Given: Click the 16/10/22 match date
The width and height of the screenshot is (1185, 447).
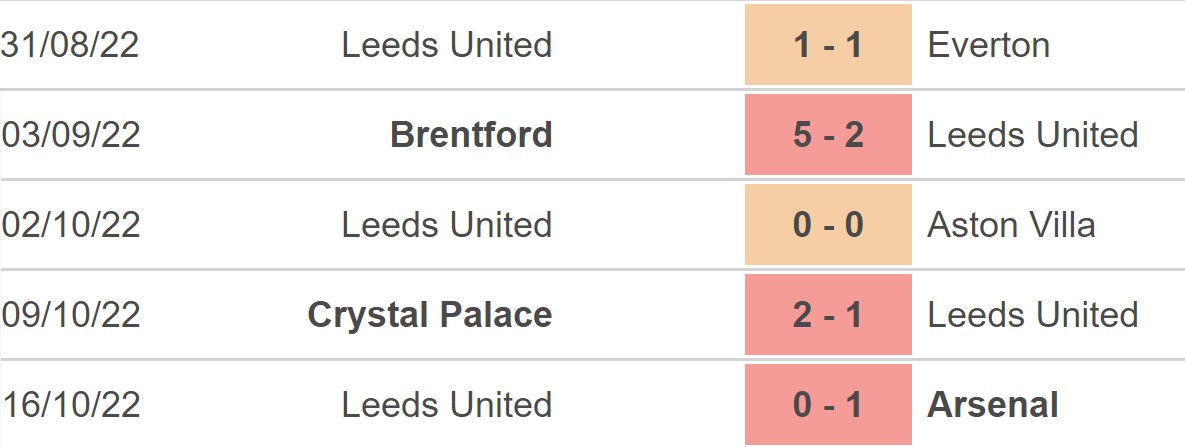Looking at the screenshot, I should (71, 405).
